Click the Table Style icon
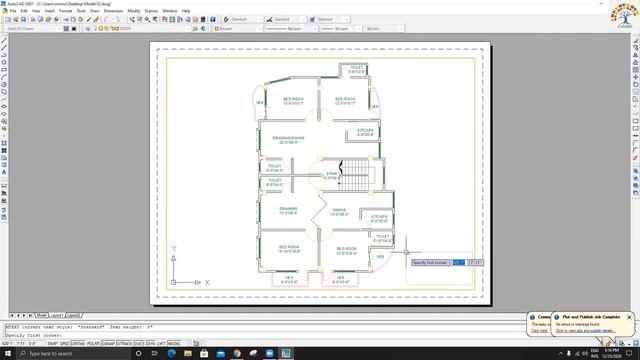This screenshot has height=360, width=640. (x=312, y=20)
